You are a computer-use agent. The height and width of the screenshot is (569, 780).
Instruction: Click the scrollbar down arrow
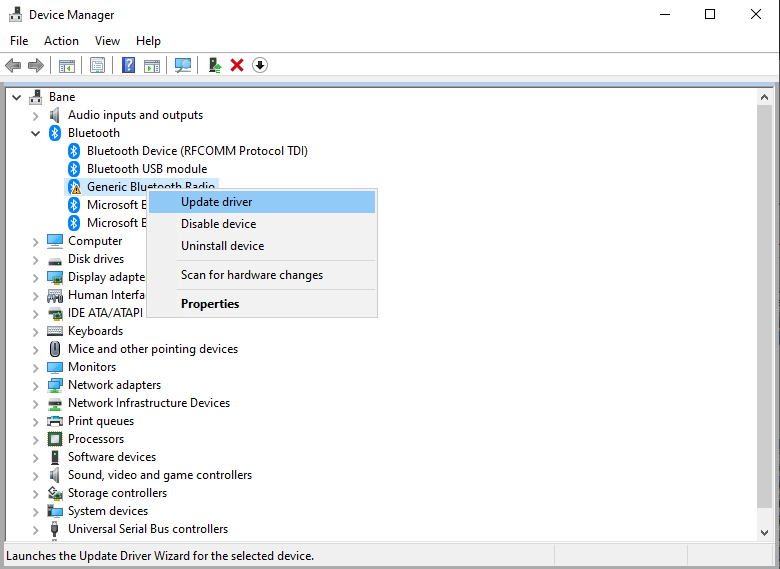point(765,533)
